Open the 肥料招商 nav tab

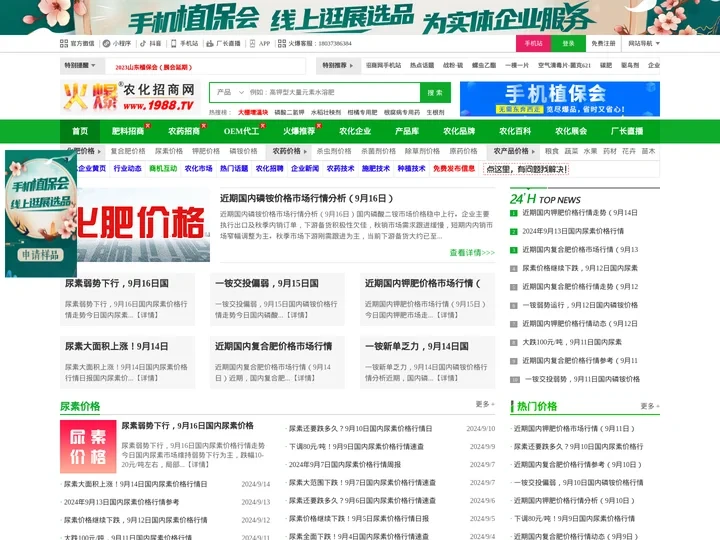click(x=128, y=131)
